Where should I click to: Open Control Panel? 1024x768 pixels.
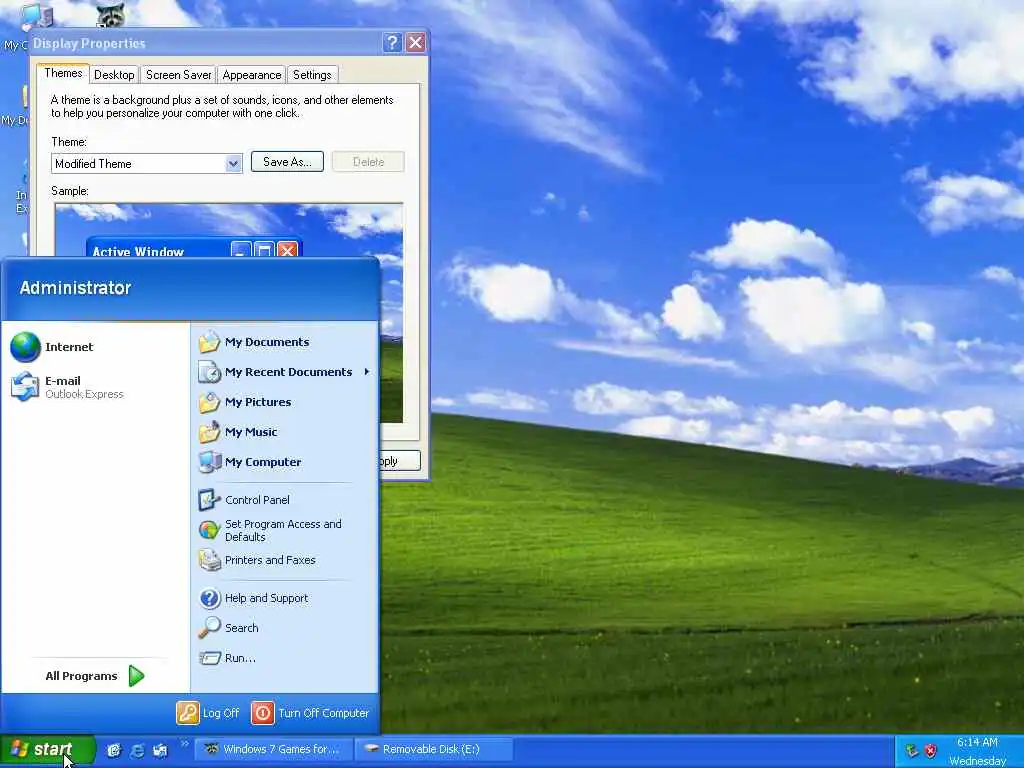[285, 500]
